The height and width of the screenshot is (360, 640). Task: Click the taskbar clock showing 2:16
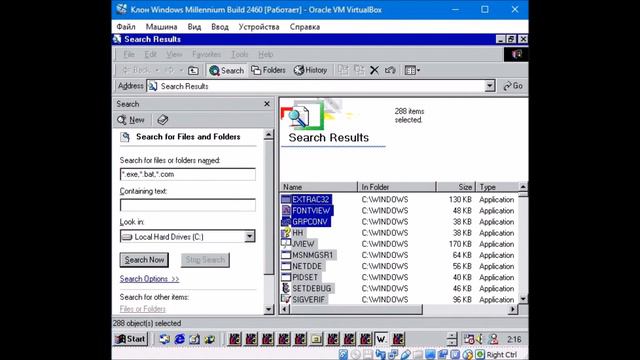514,339
